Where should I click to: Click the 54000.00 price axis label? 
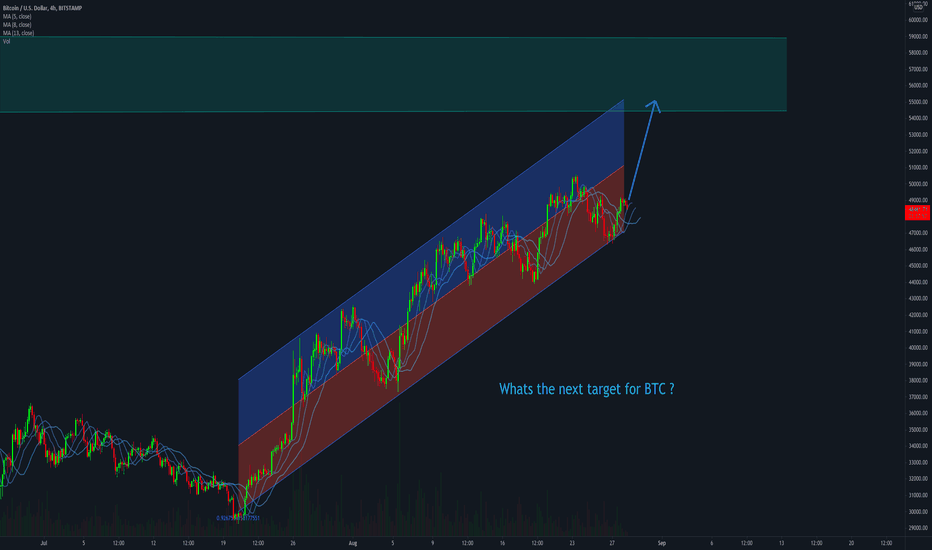tap(918, 118)
